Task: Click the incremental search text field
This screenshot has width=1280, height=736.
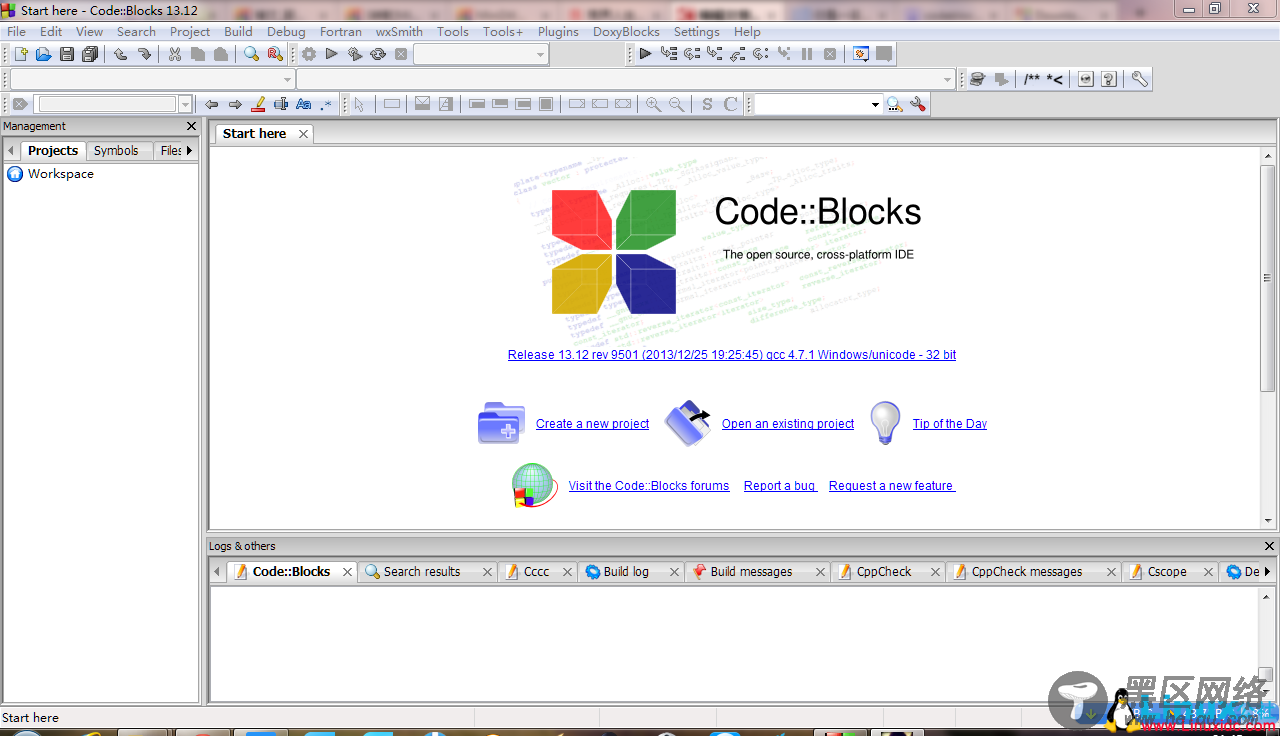Action: (x=106, y=104)
